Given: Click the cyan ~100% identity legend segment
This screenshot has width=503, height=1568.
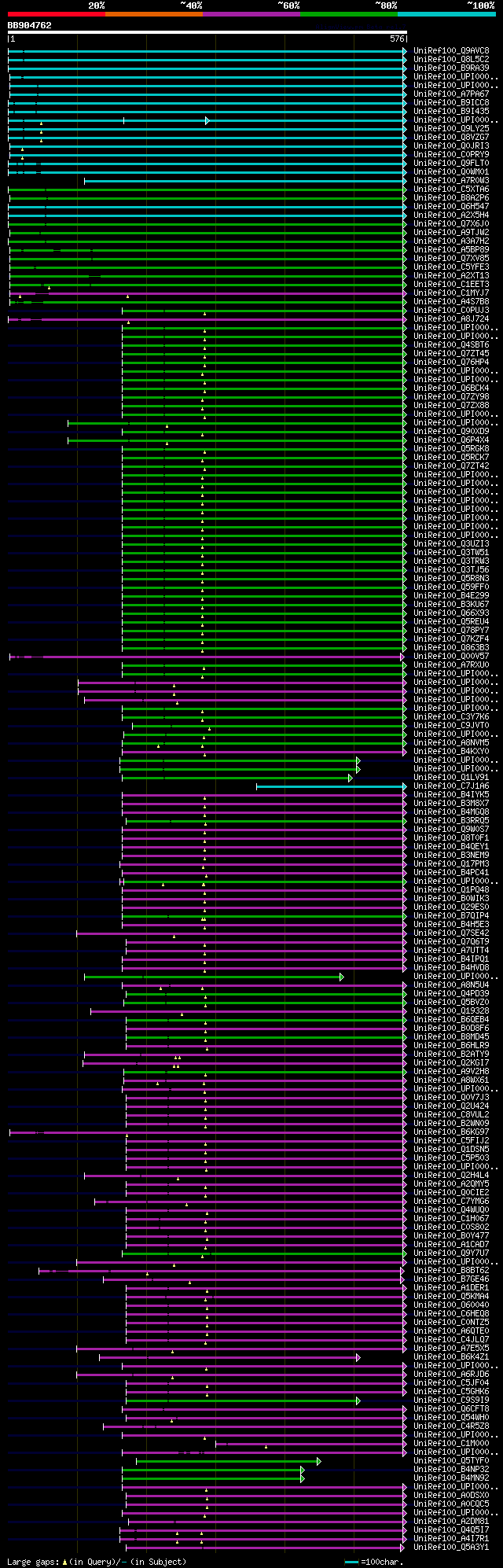Looking at the screenshot, I should (446, 14).
